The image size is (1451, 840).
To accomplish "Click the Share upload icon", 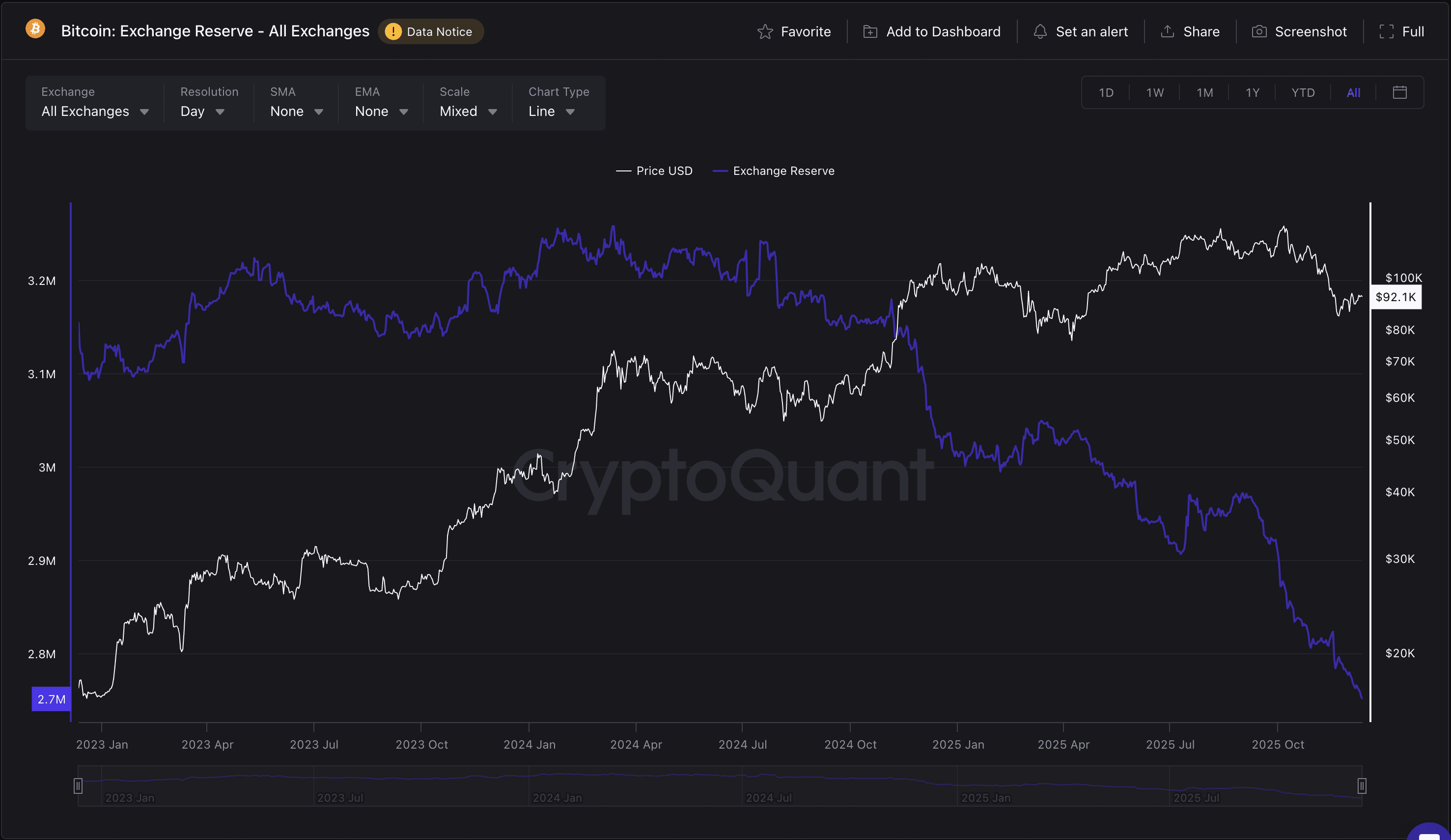I will (x=1167, y=31).
